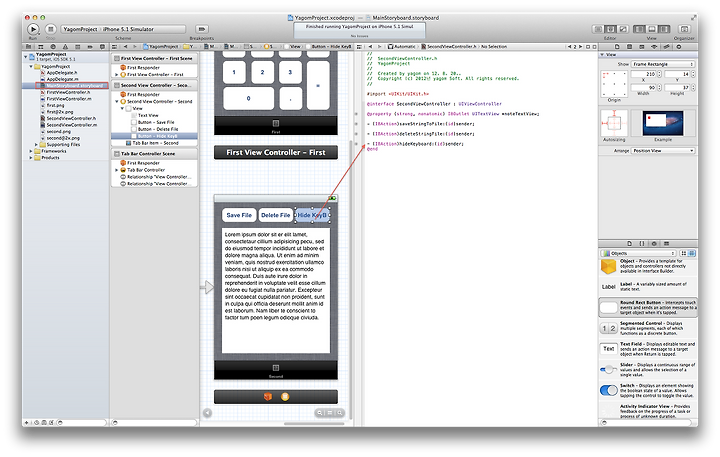Switch the object library to icon view
The image size is (720, 457).
pyautogui.click(x=683, y=253)
